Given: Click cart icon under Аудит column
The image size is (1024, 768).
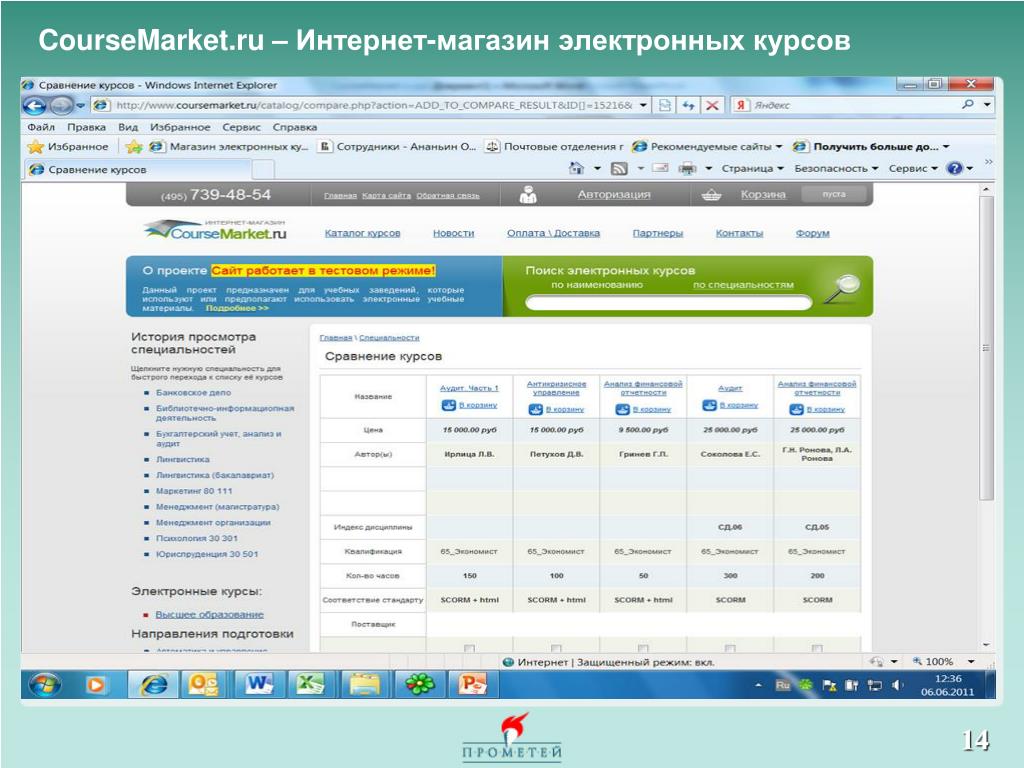Looking at the screenshot, I should pyautogui.click(x=709, y=406).
